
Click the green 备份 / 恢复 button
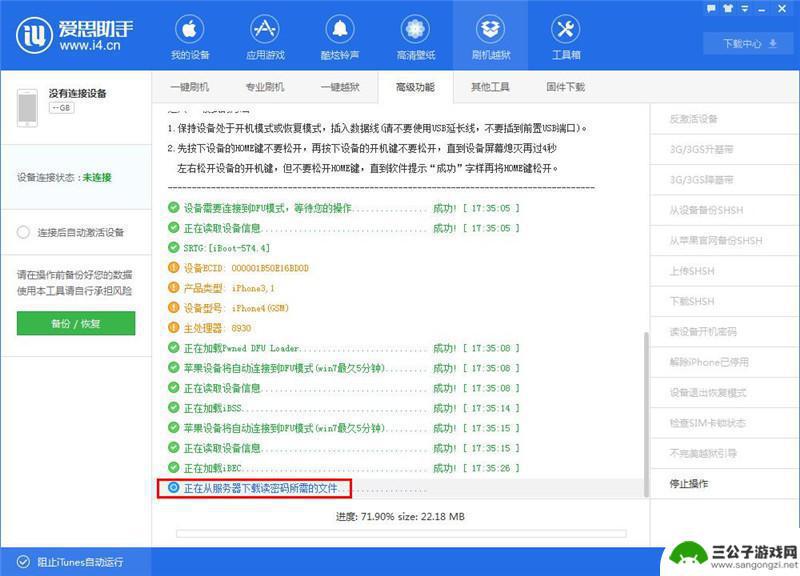[76, 323]
